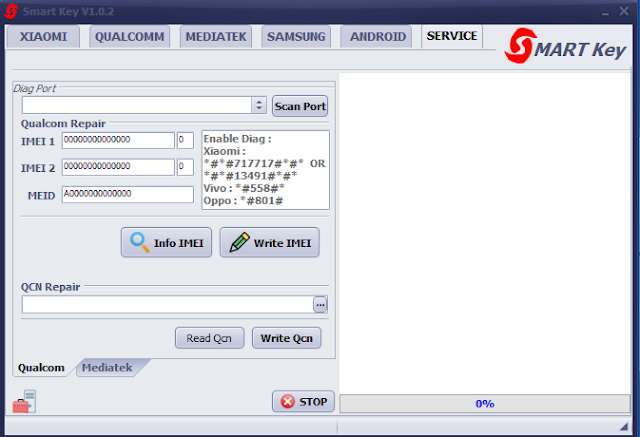The height and width of the screenshot is (437, 640).
Task: Click the white log output panel
Action: 485,233
